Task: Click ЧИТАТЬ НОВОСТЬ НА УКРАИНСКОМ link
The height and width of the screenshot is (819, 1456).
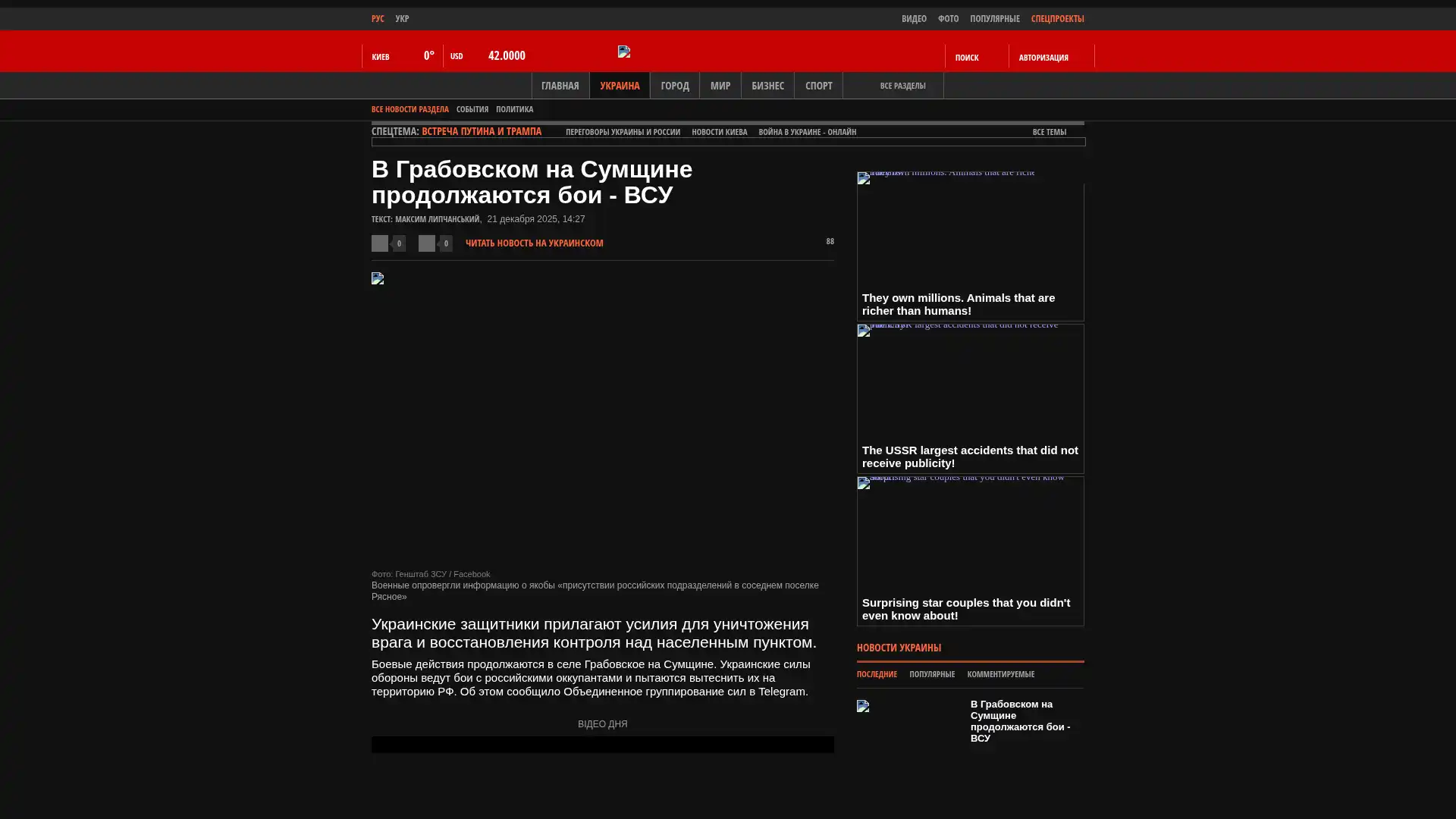Action: [x=534, y=243]
